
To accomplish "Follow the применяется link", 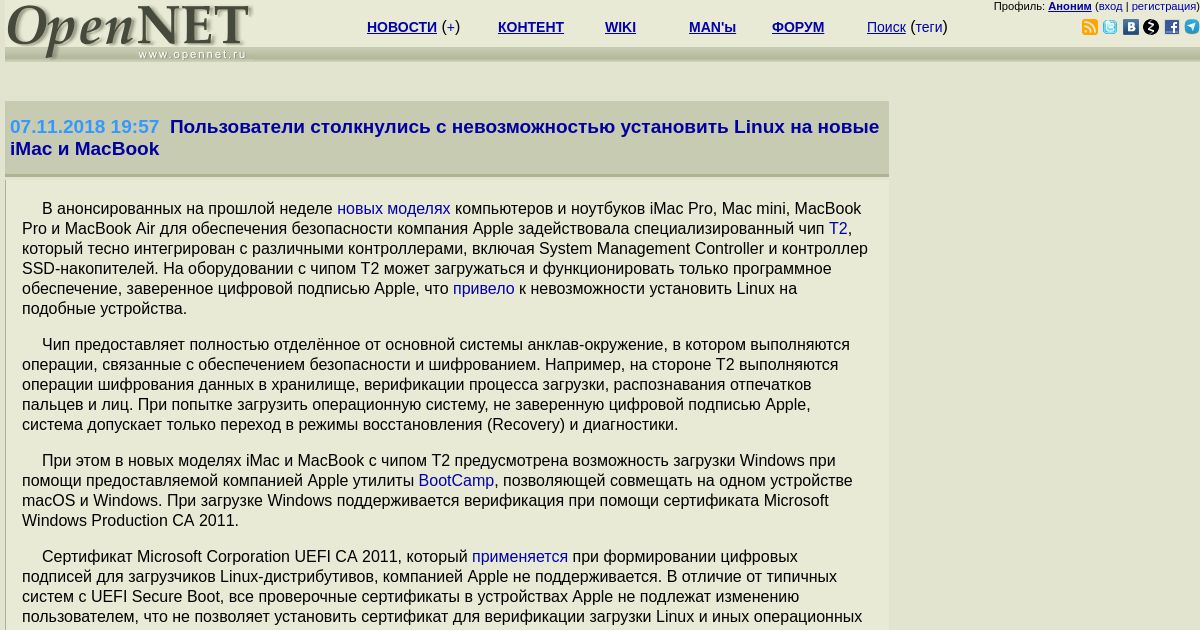I will 520,556.
